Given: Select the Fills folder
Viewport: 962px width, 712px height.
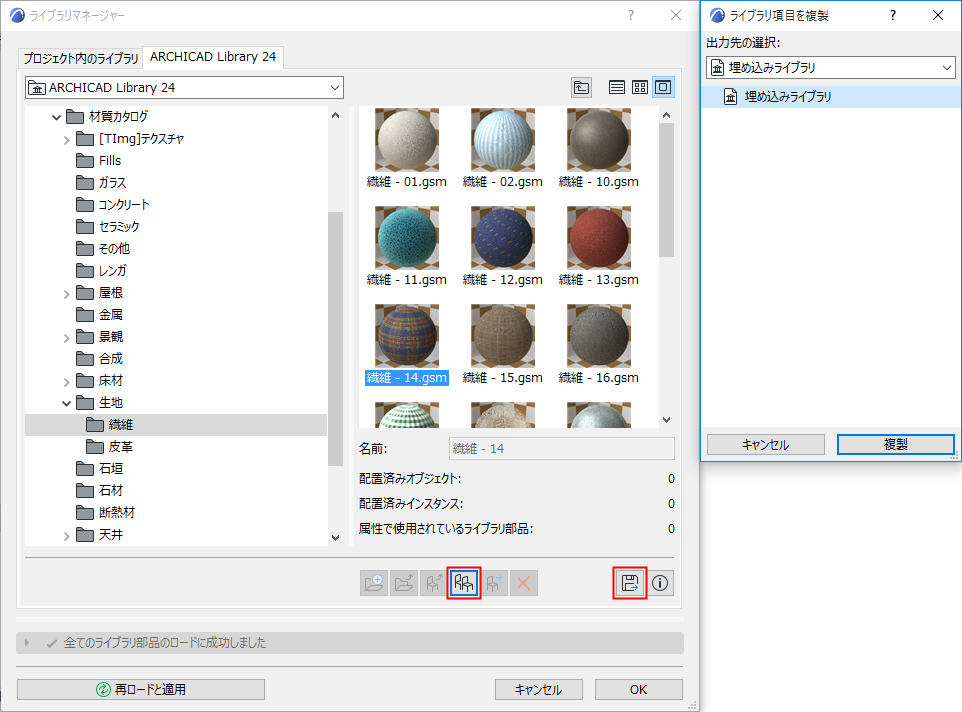Looking at the screenshot, I should [x=99, y=161].
